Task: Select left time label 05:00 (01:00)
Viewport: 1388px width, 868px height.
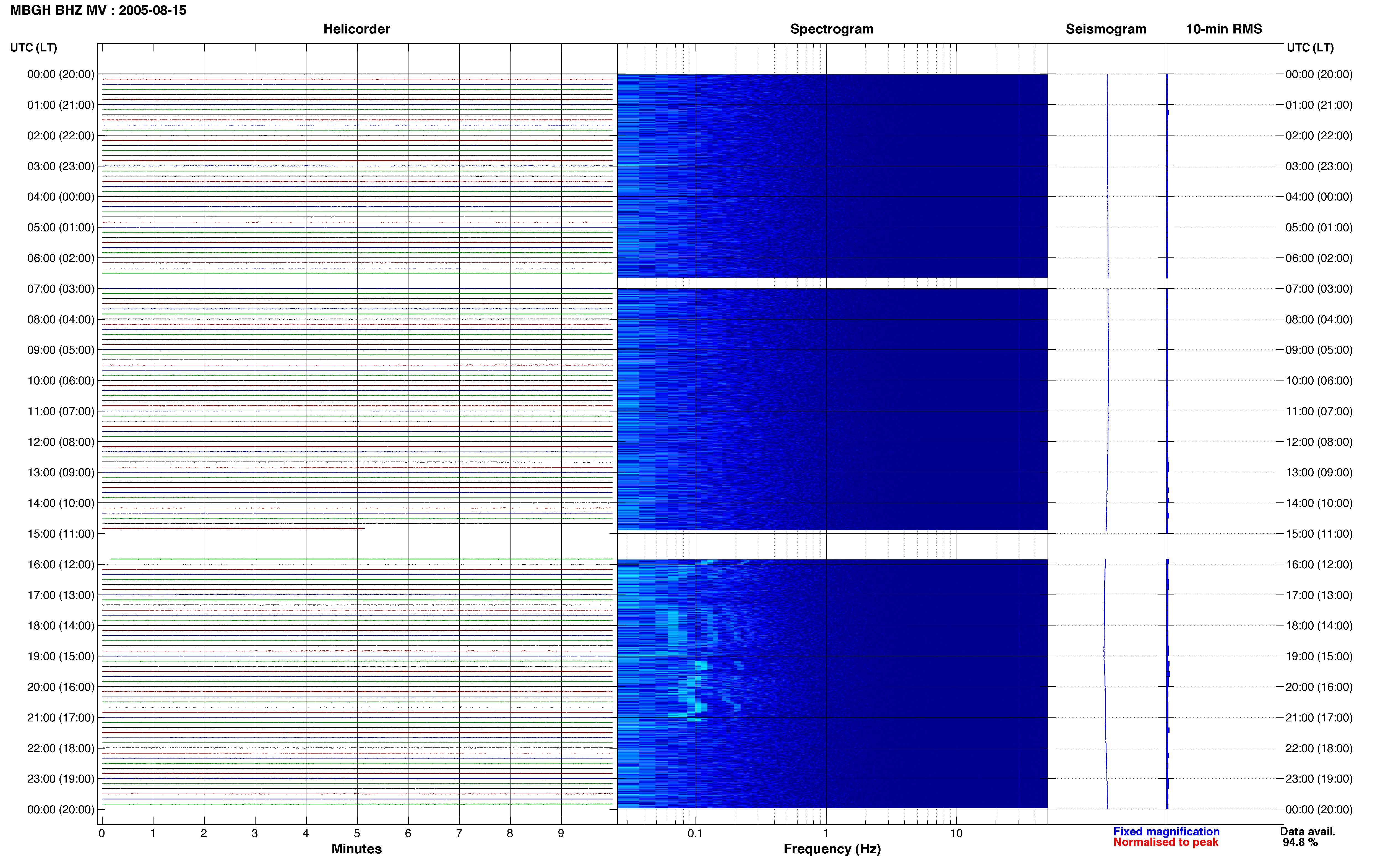Action: point(60,227)
